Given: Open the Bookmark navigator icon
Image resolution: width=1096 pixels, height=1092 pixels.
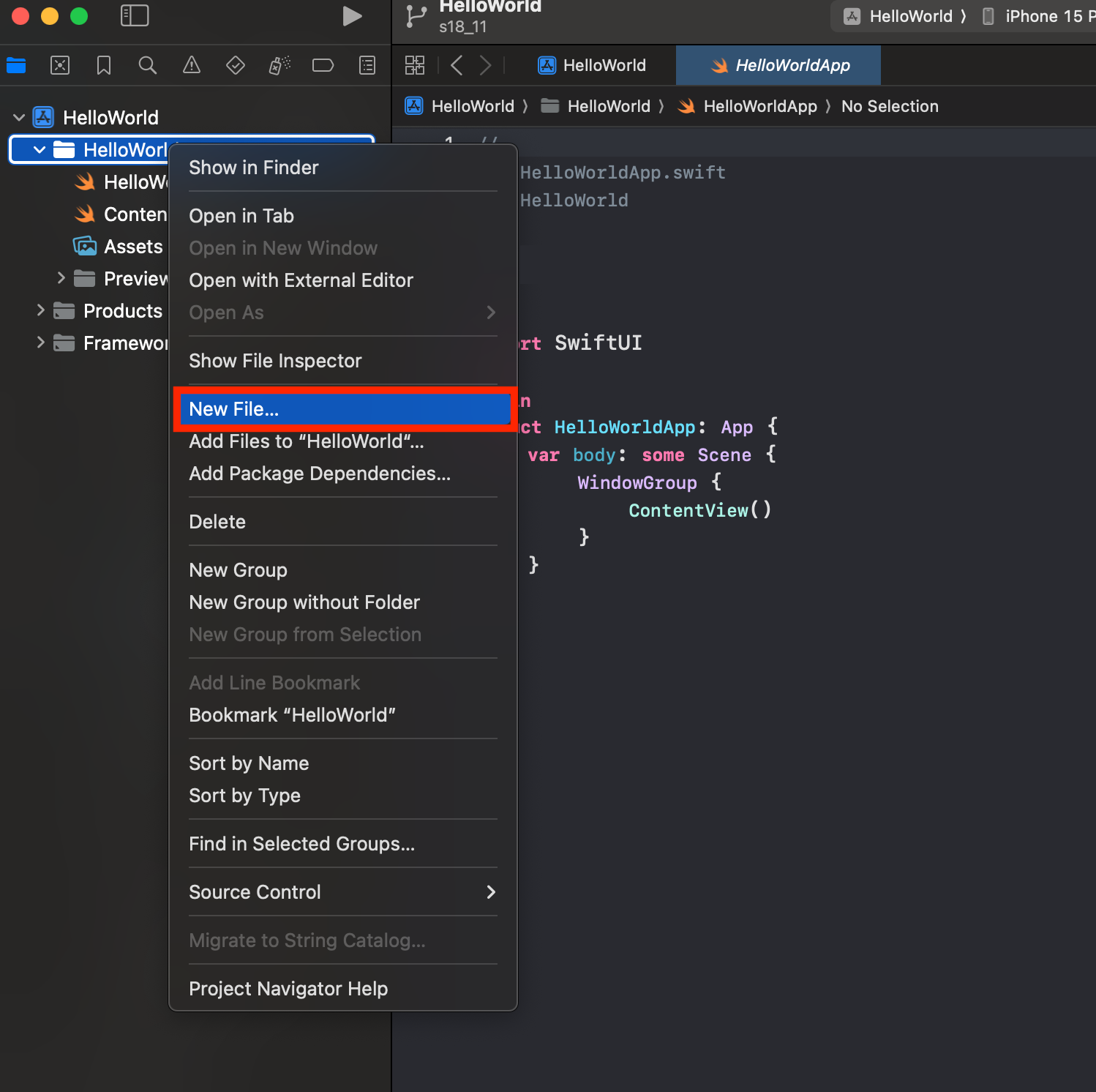Looking at the screenshot, I should (104, 66).
